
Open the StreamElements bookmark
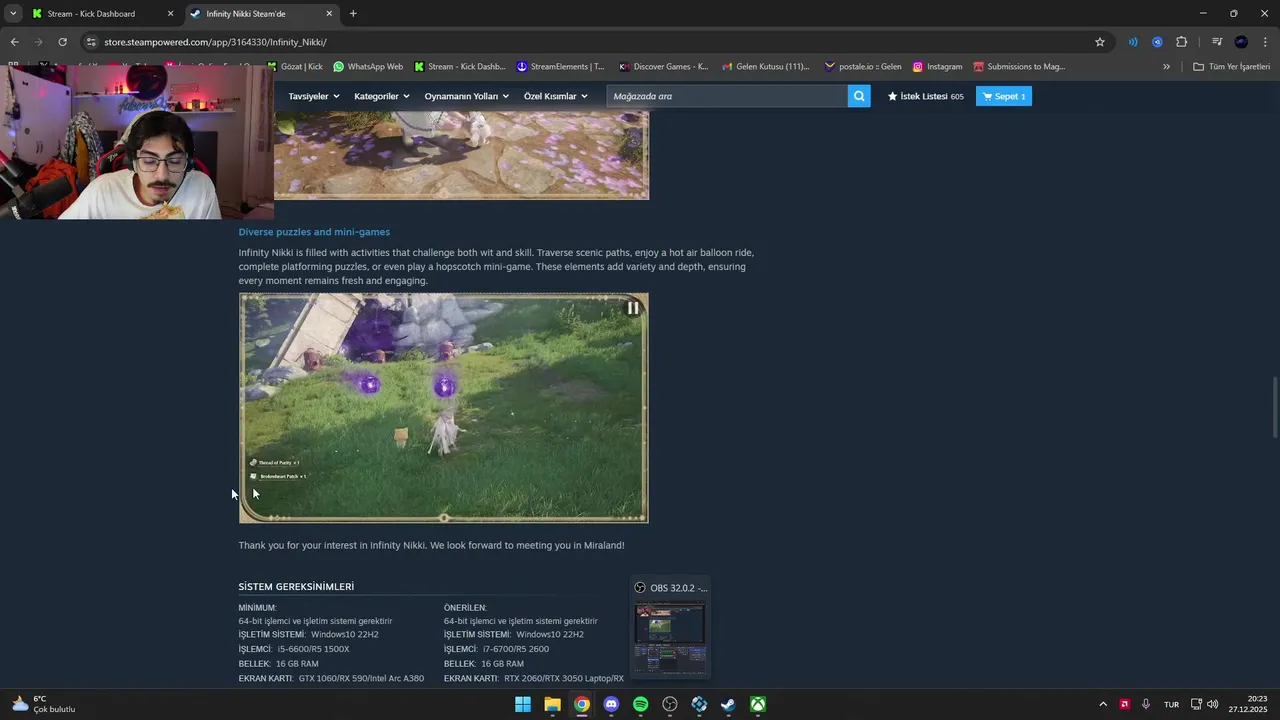coord(560,67)
